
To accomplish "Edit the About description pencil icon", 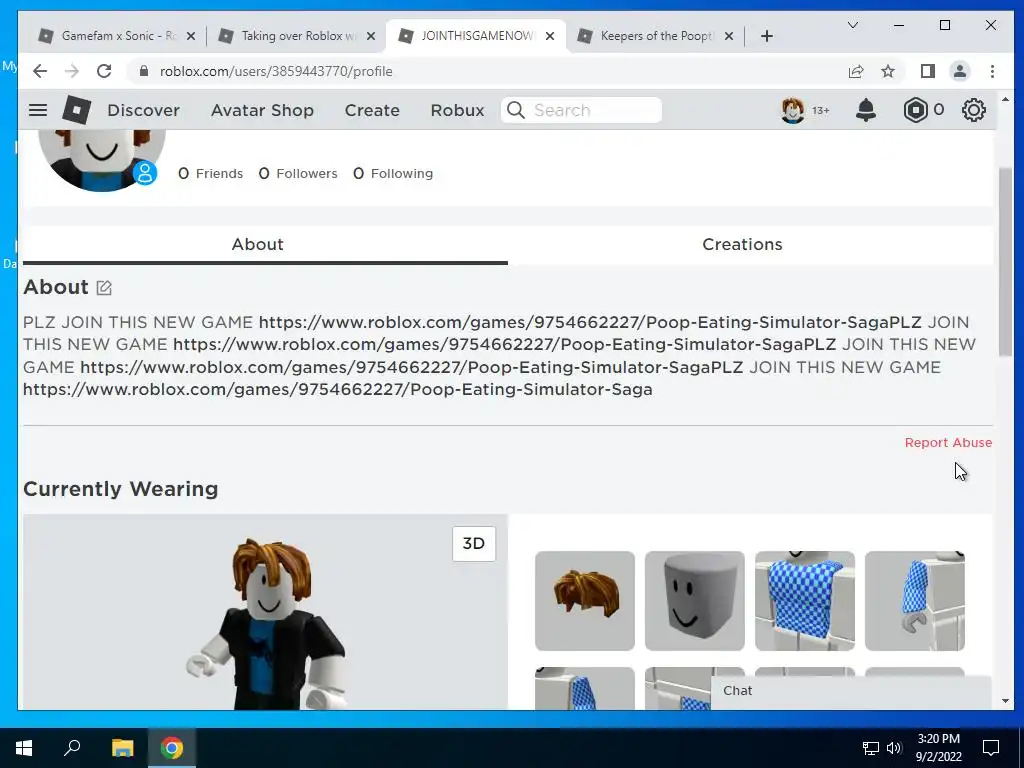I will click(x=104, y=287).
